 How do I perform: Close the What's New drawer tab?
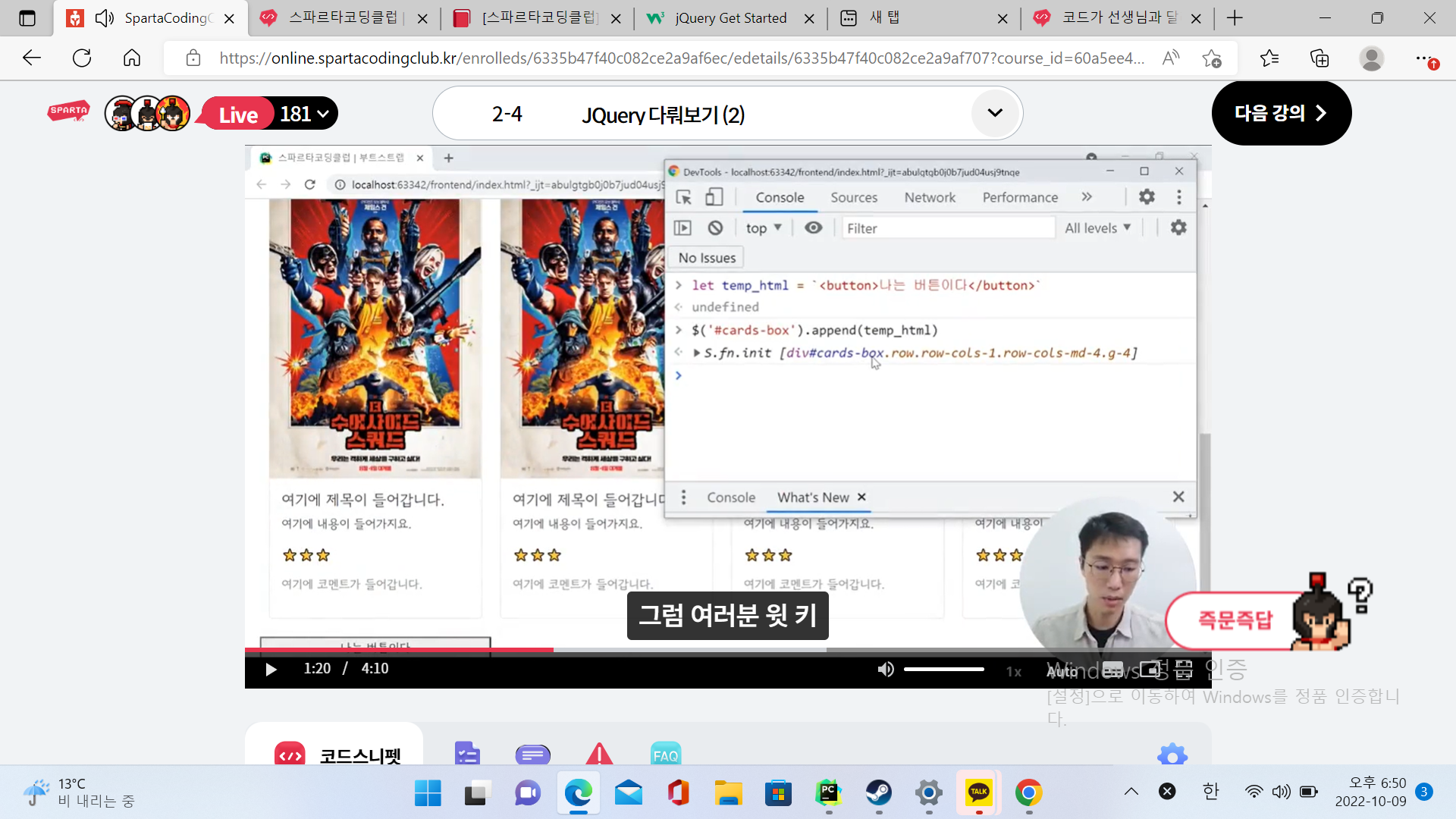[x=861, y=497]
